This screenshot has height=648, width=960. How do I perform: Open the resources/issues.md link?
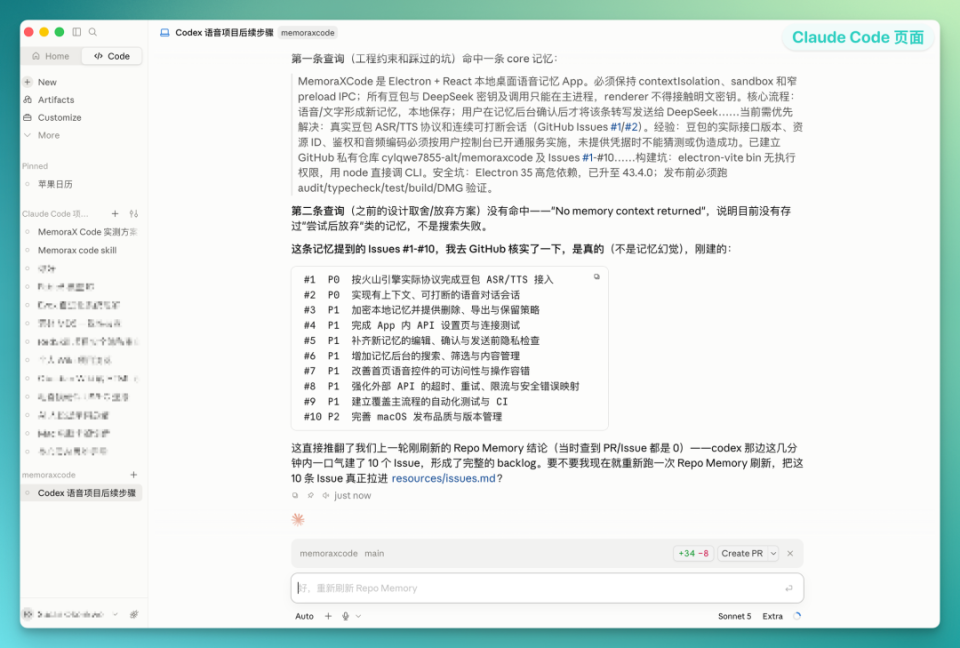(443, 478)
